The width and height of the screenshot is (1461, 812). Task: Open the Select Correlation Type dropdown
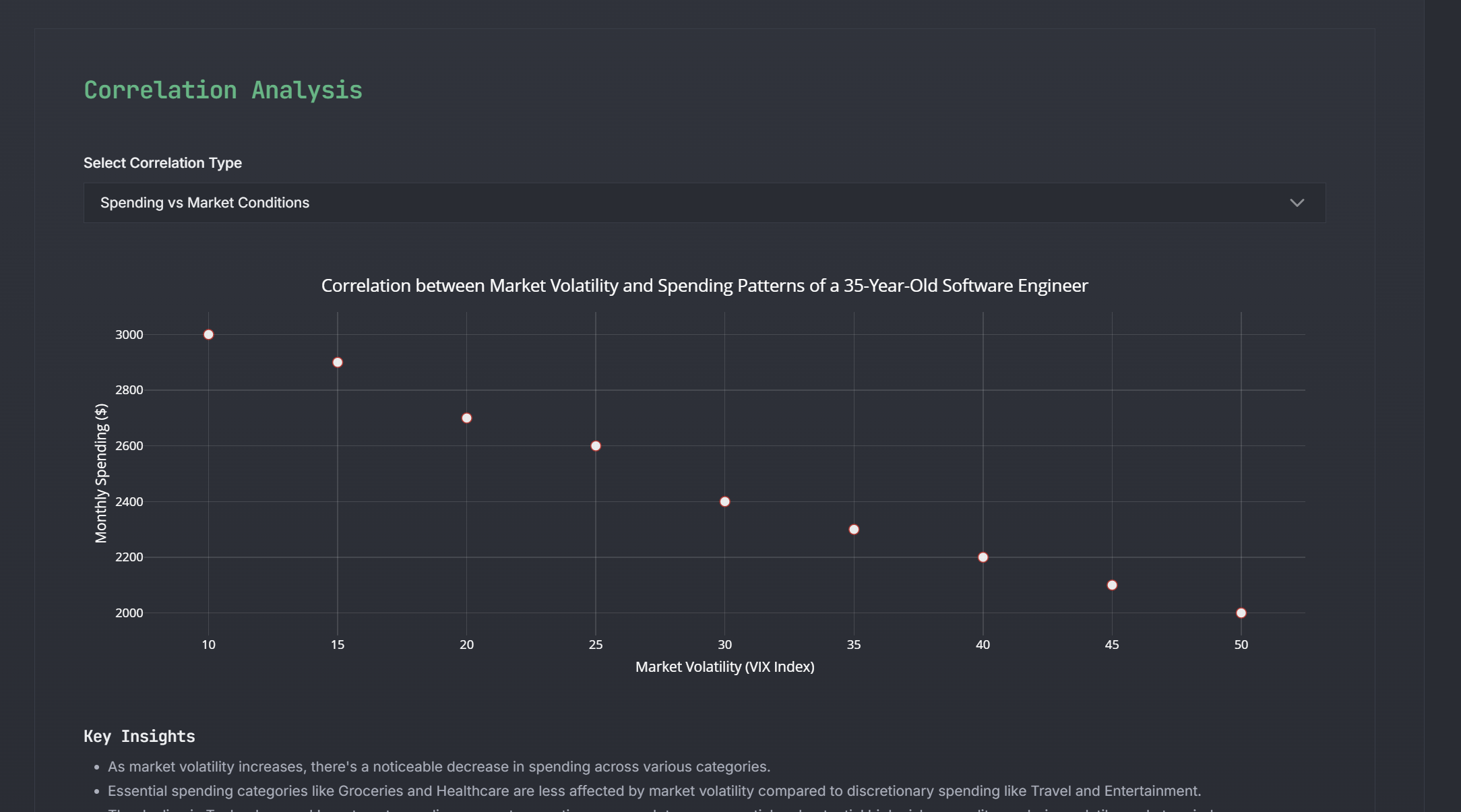[x=704, y=203]
